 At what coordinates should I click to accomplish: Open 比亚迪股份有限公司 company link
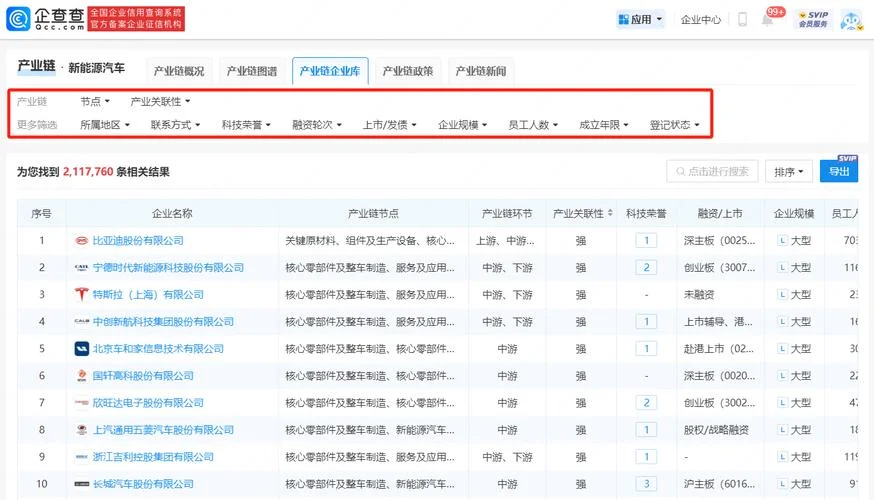[x=138, y=241]
